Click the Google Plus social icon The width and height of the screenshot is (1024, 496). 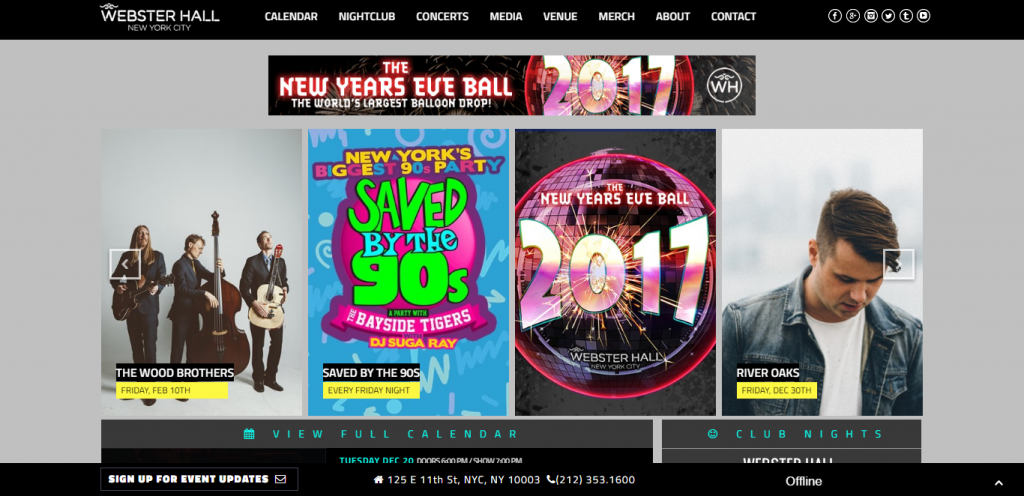tap(853, 16)
